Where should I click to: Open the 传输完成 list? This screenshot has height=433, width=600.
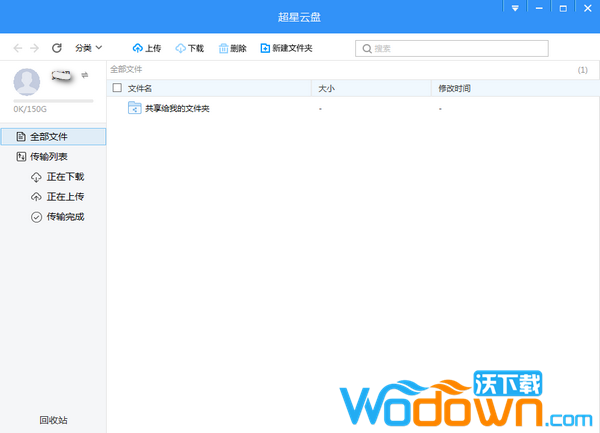(x=57, y=217)
